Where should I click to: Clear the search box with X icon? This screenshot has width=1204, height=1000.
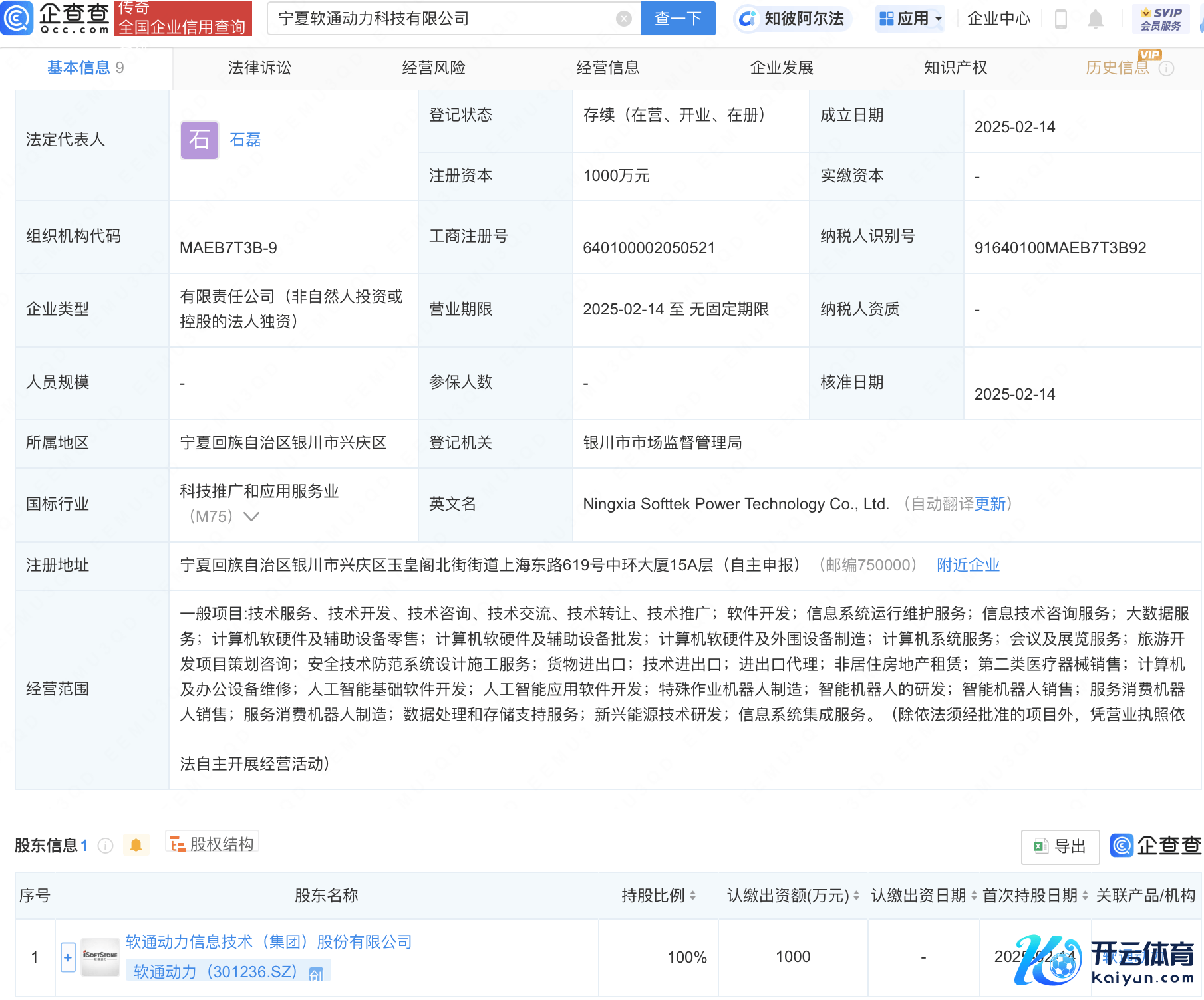coord(623,19)
